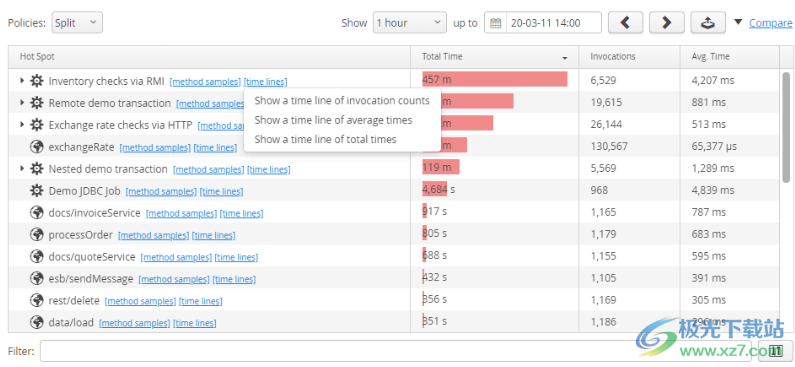The height and width of the screenshot is (367, 795).
Task: Click gear icon of Demo JDBC Job
Action: click(36, 191)
